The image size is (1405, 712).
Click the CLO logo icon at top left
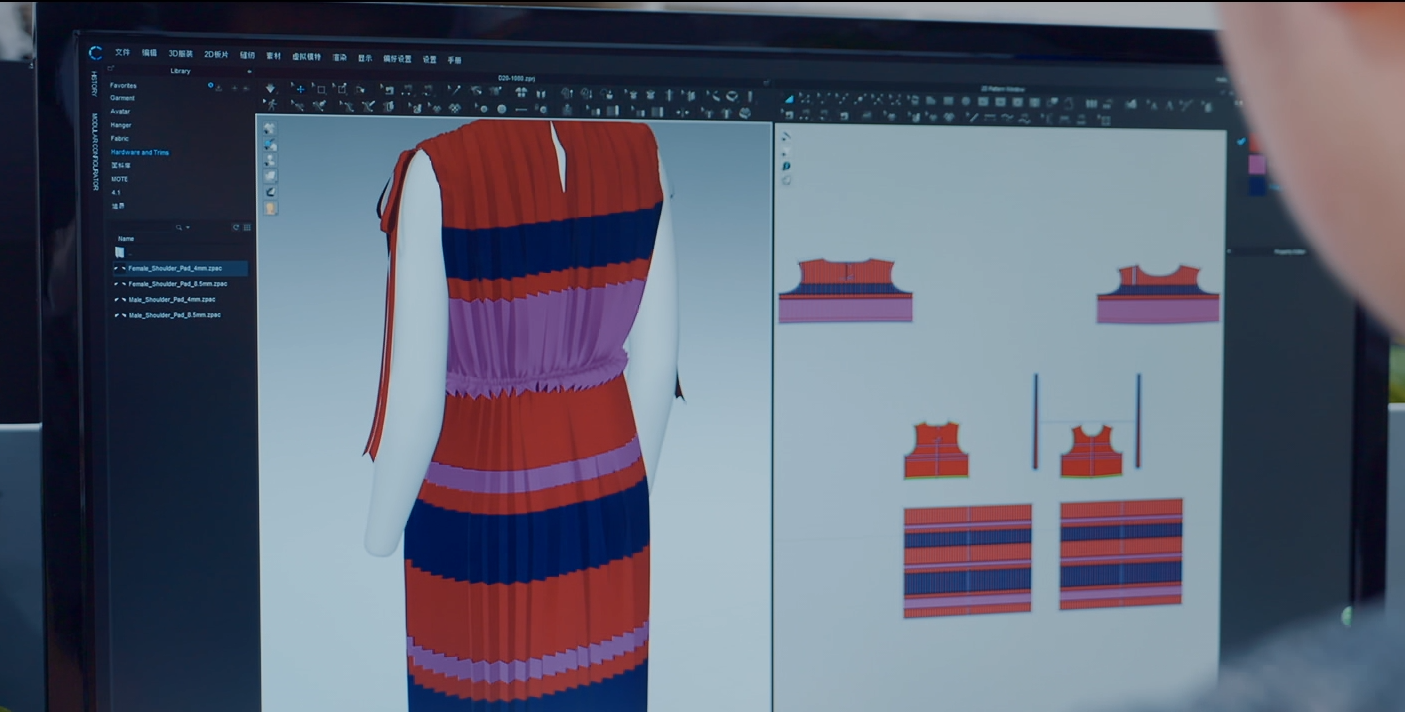point(95,53)
